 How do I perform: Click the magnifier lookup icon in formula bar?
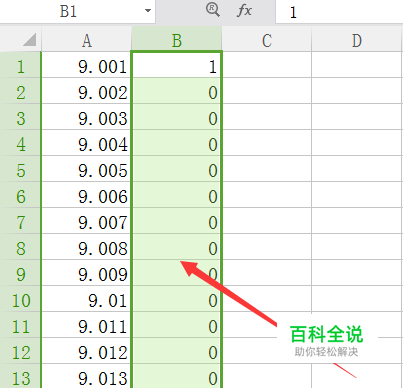213,10
